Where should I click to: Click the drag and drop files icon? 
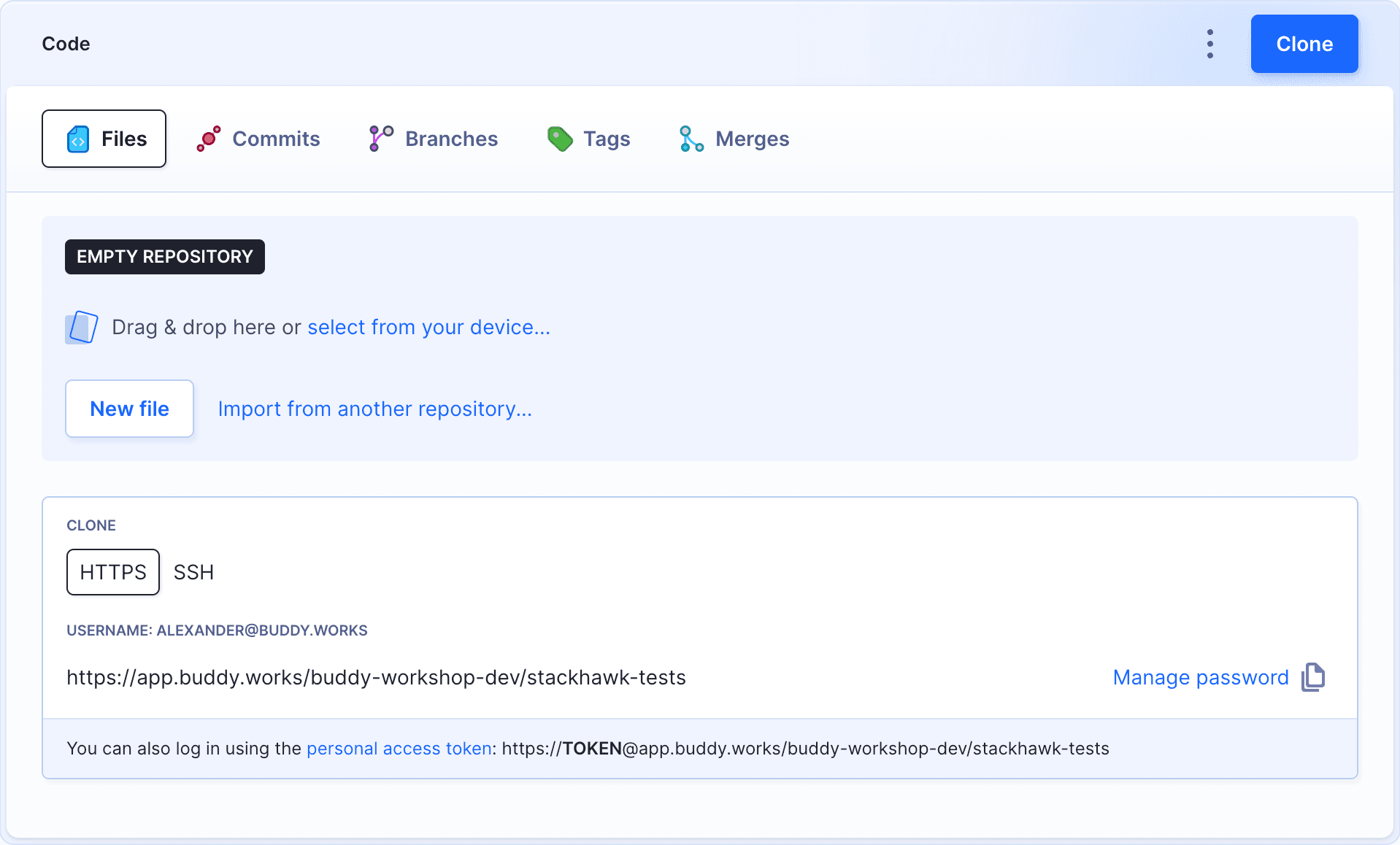coord(82,327)
